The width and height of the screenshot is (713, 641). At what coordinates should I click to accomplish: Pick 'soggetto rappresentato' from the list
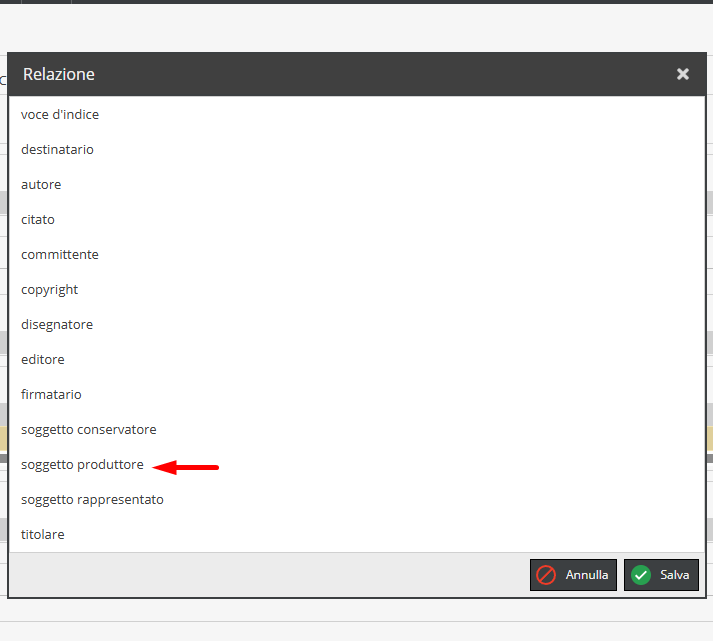(x=92, y=500)
